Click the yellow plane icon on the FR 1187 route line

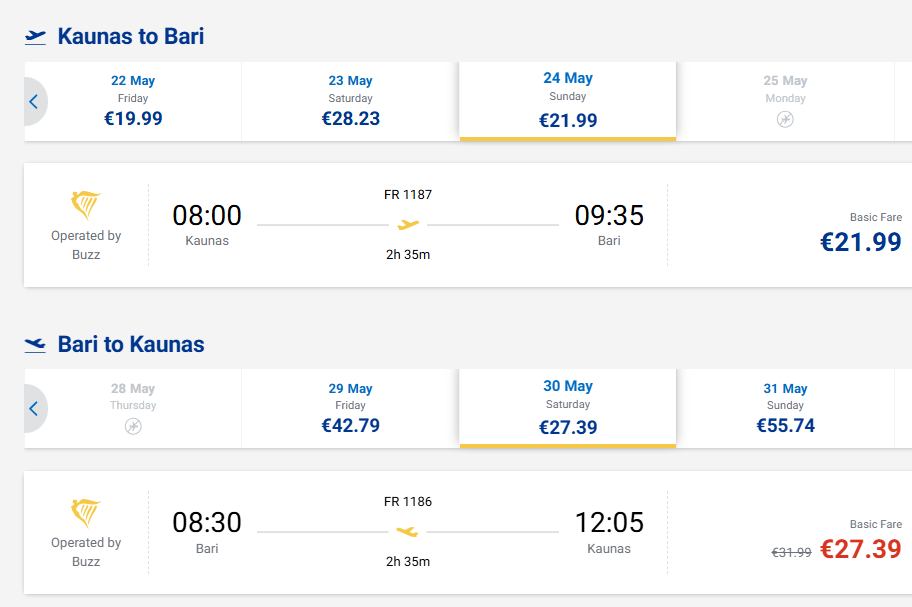[408, 224]
